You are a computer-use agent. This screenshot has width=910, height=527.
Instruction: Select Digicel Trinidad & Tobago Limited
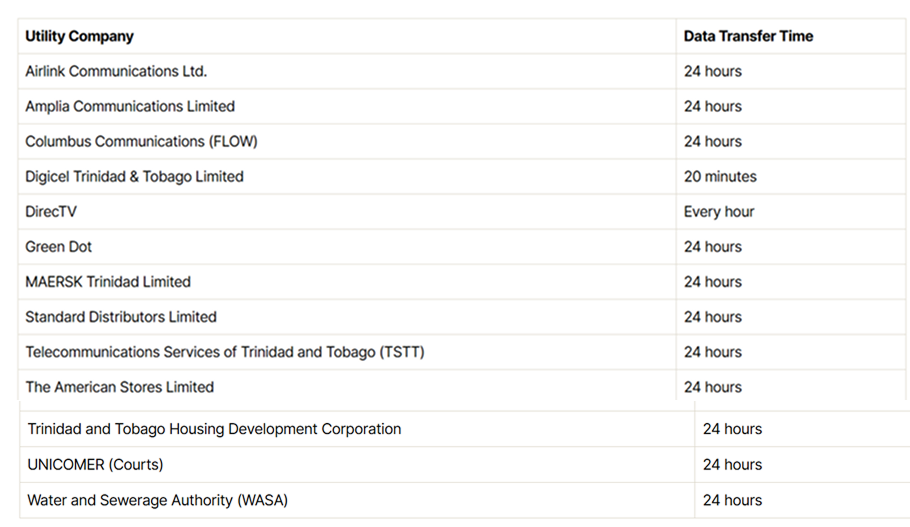coord(134,176)
